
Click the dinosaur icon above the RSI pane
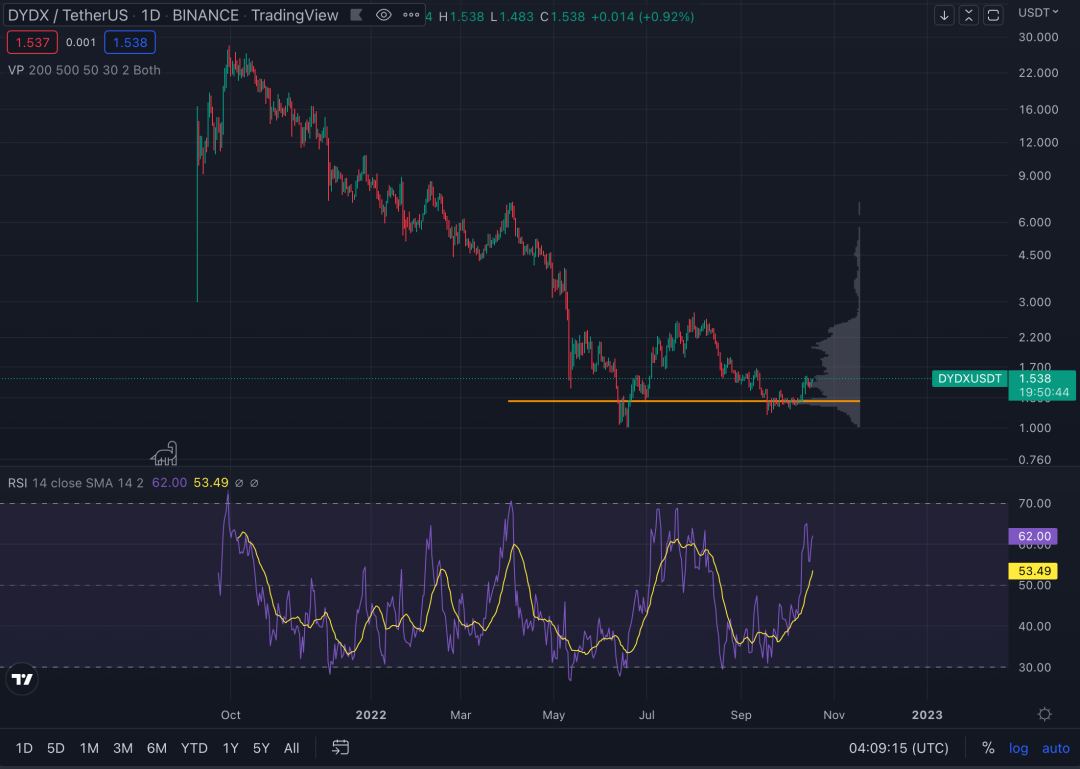click(x=165, y=453)
